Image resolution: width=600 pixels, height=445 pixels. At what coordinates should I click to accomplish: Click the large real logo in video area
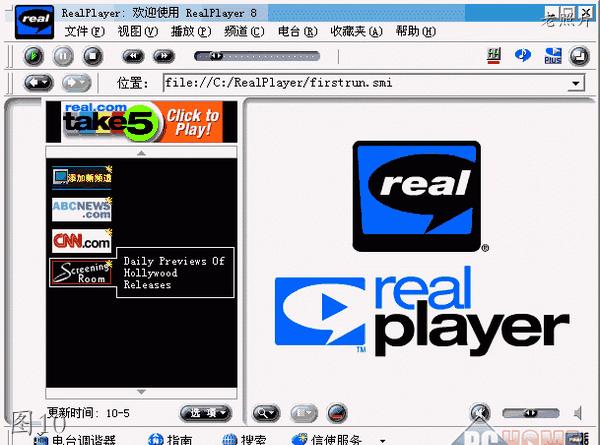(417, 196)
